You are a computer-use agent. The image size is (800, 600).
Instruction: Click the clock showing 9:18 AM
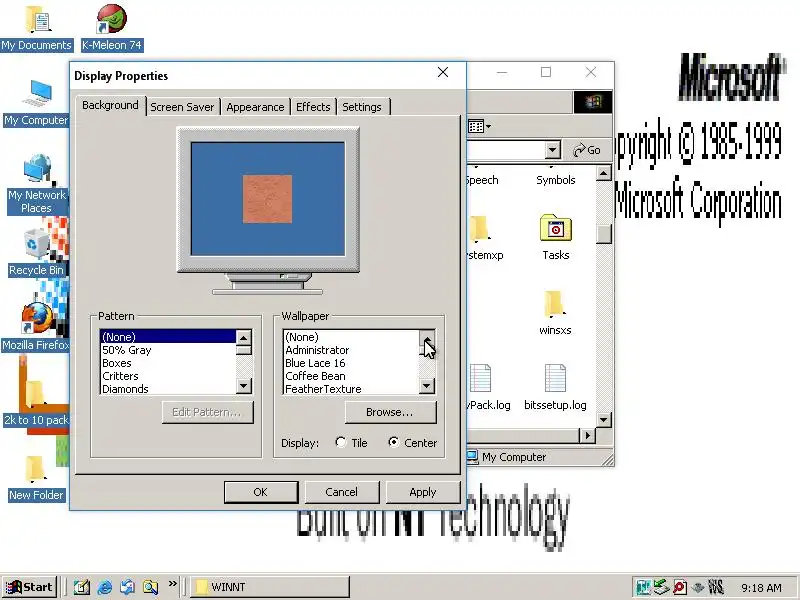[761, 588]
